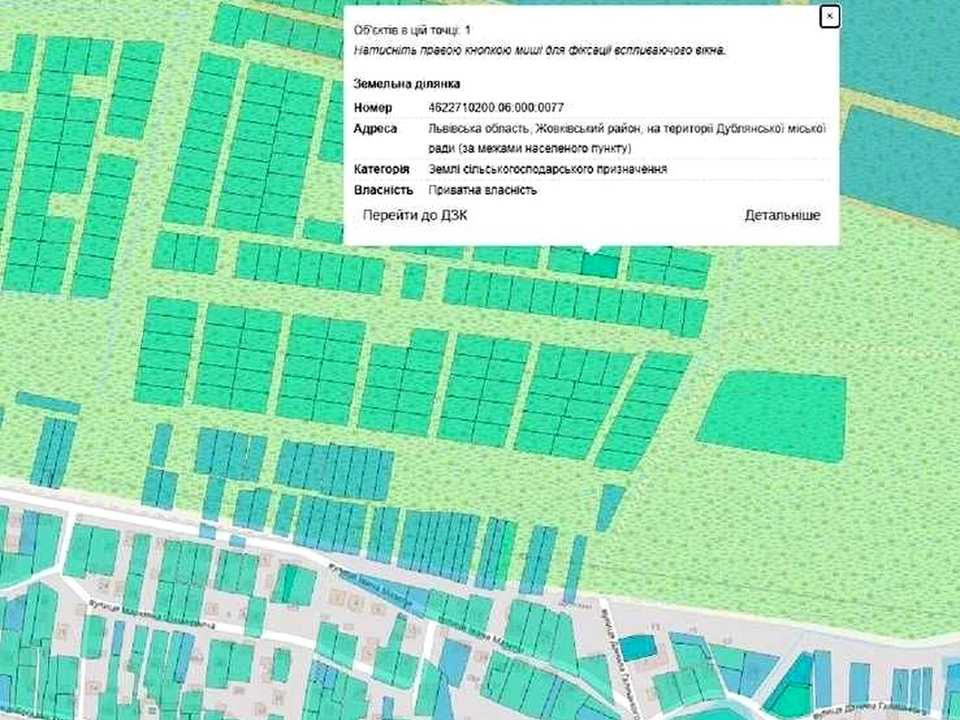Open the "Перейти до ДЗК" link

(x=414, y=216)
